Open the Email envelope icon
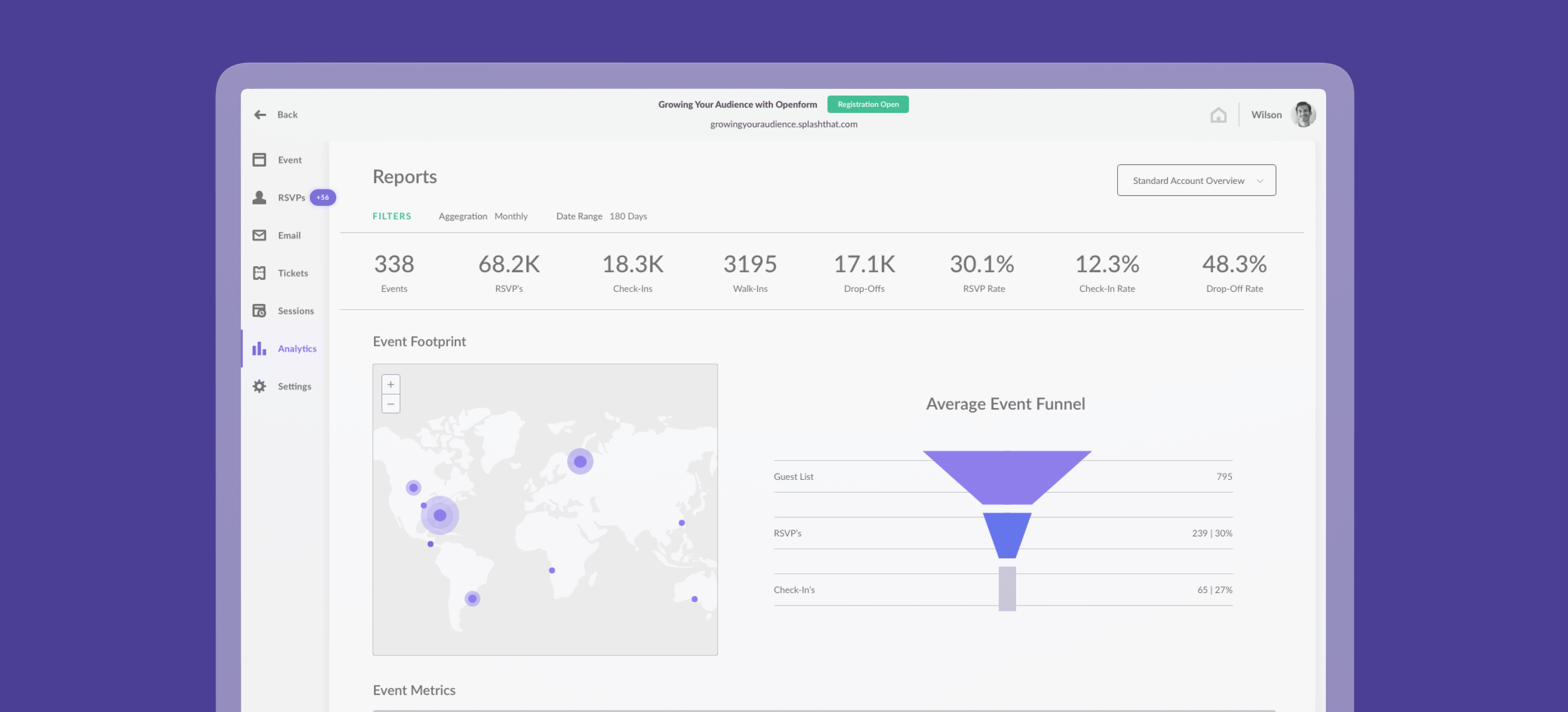Image resolution: width=1568 pixels, height=712 pixels. (x=259, y=235)
